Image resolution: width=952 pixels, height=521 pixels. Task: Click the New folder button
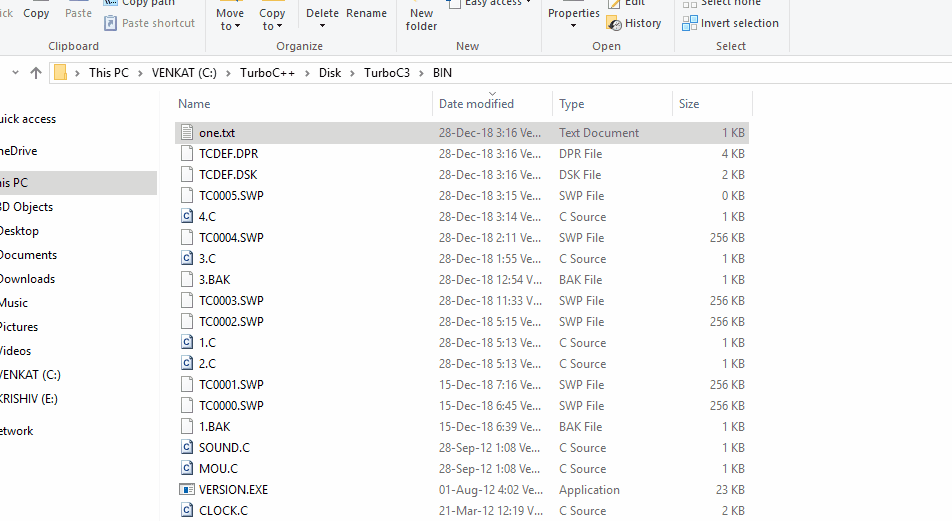coord(421,19)
